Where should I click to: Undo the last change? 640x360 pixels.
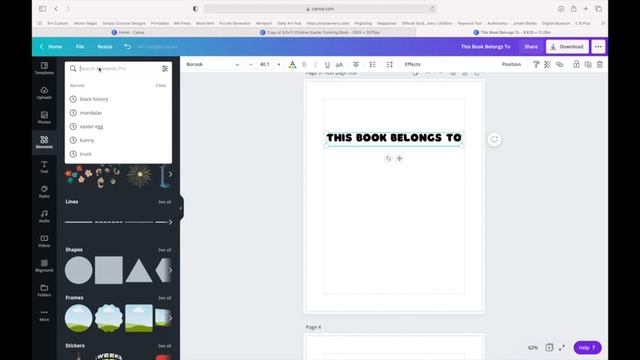[x=128, y=47]
